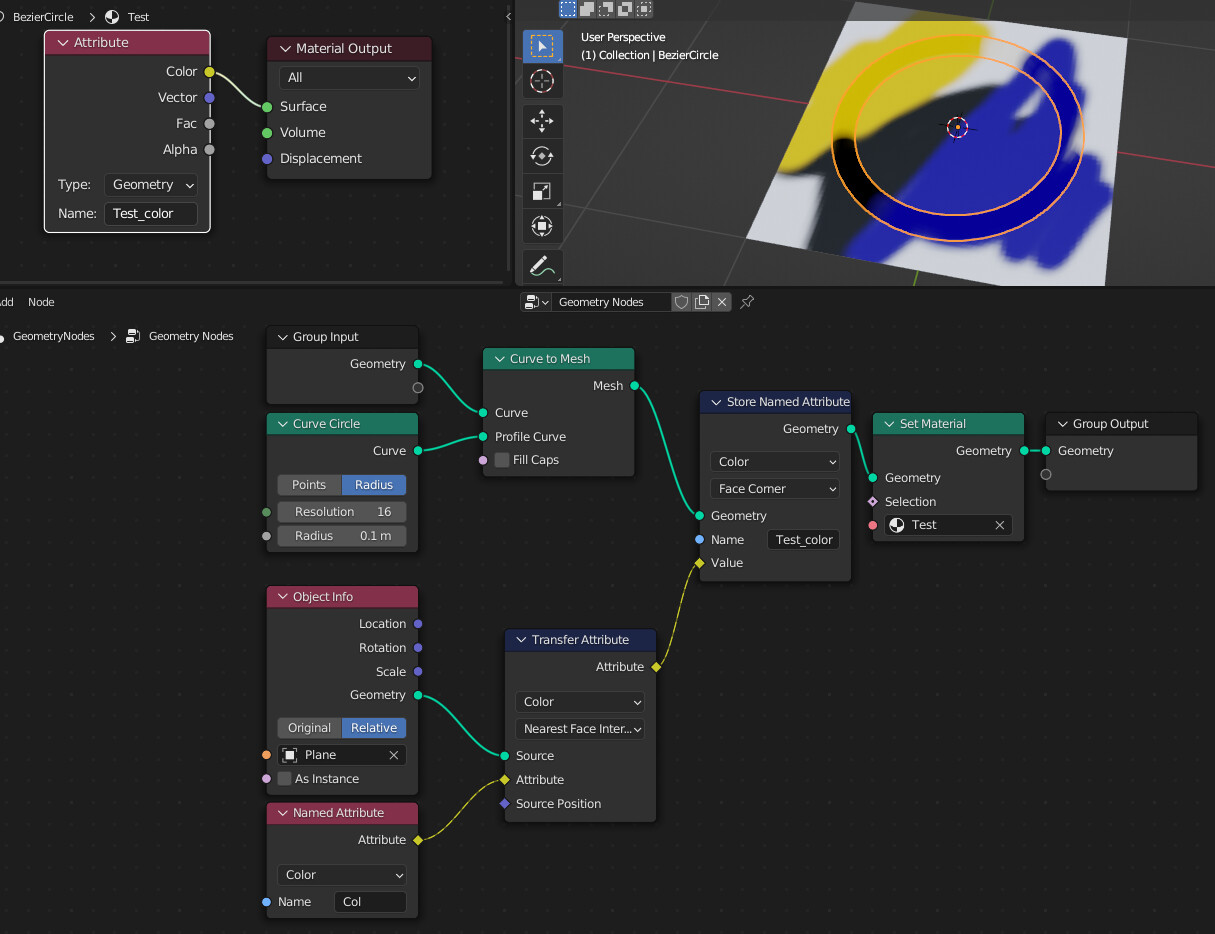Unlink the Test material in Set Material

[999, 524]
